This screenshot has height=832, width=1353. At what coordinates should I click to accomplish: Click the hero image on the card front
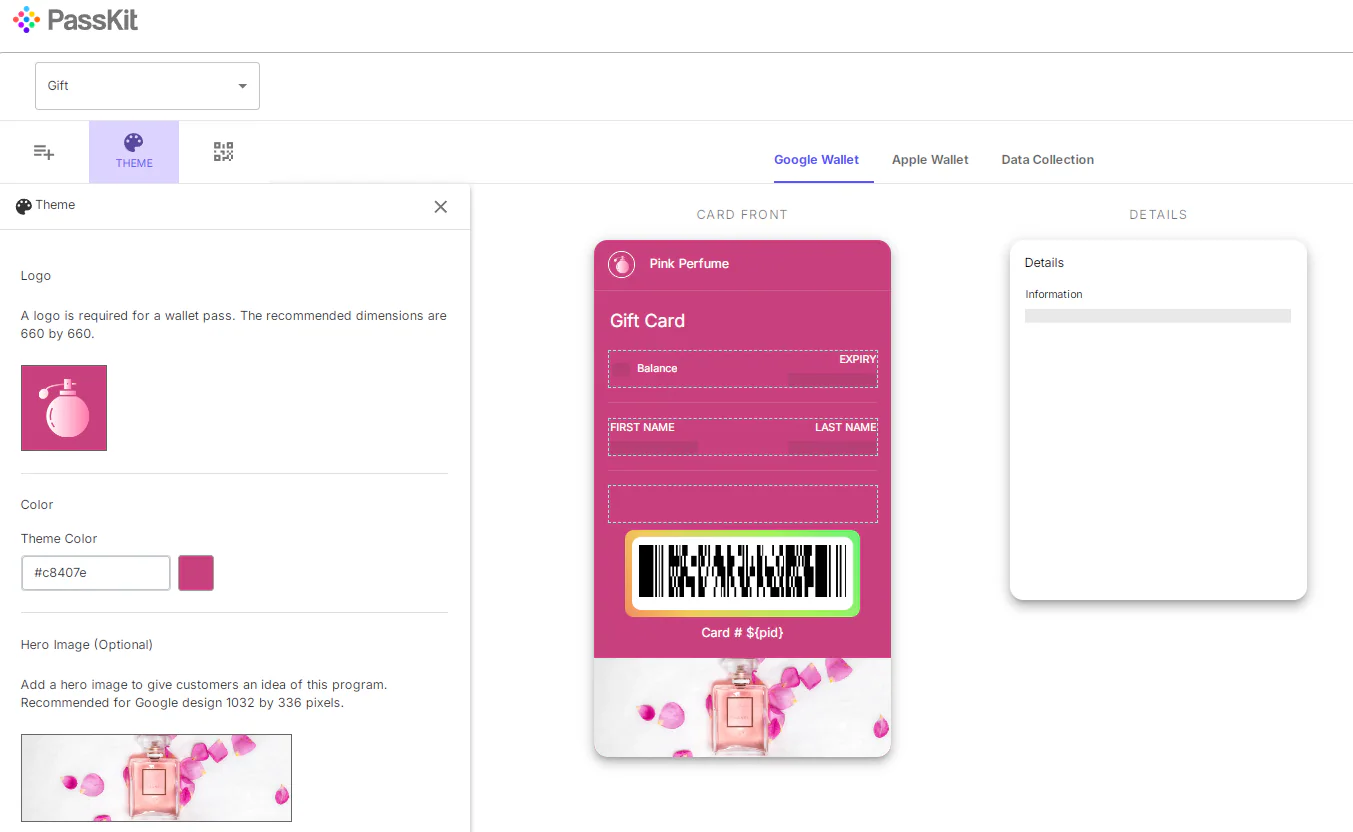coord(742,707)
